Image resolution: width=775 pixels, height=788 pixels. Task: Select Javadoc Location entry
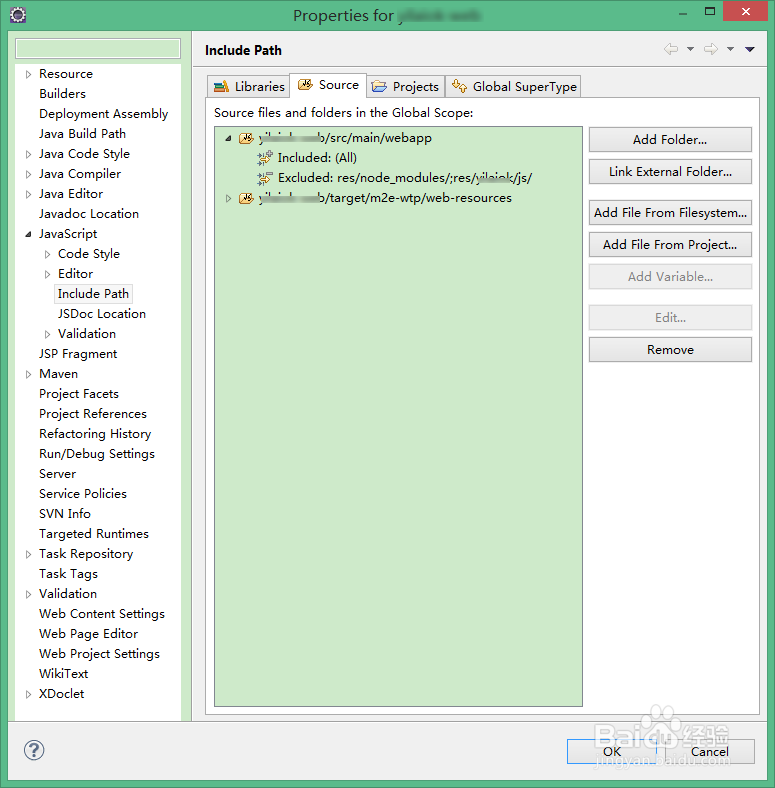tap(89, 214)
